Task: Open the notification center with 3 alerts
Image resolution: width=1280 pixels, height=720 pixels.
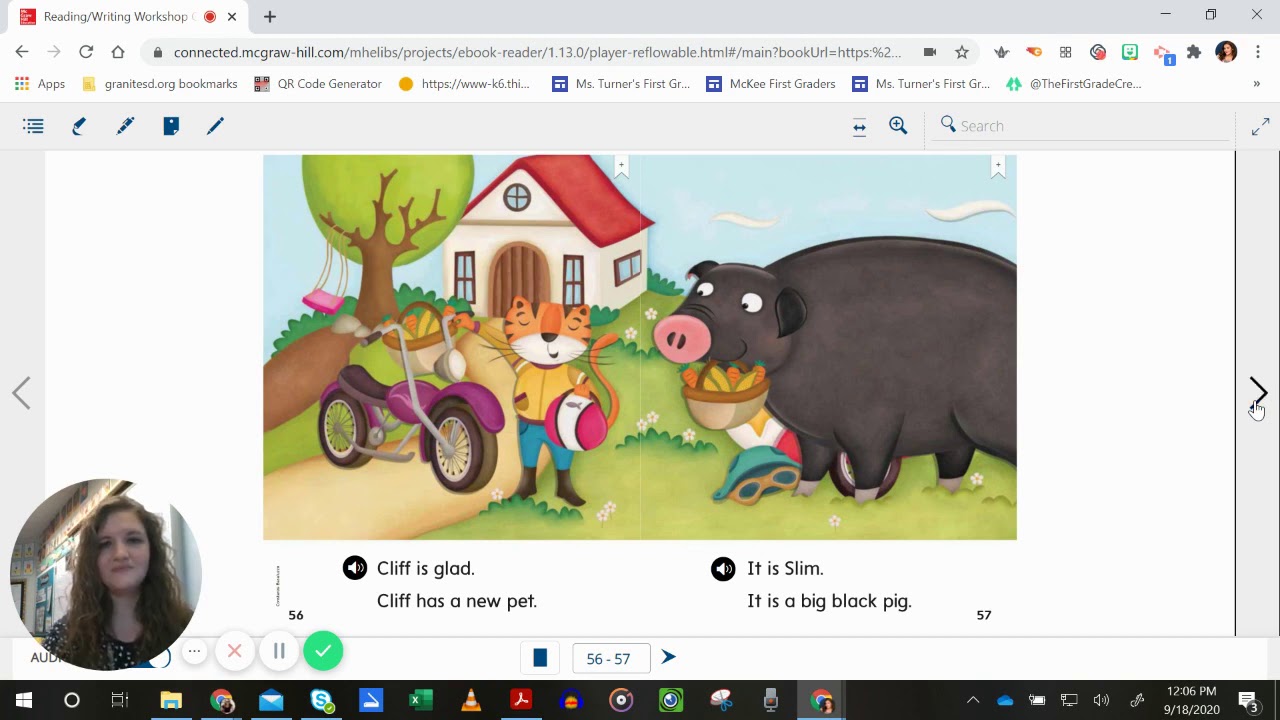Action: (1249, 700)
